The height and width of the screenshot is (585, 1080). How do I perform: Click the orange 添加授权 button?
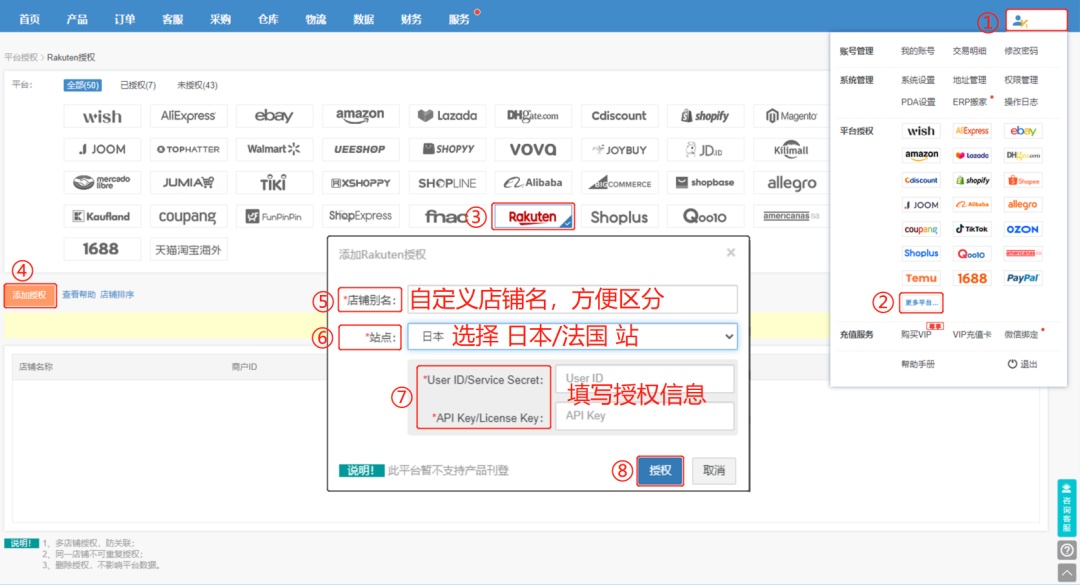[30, 295]
